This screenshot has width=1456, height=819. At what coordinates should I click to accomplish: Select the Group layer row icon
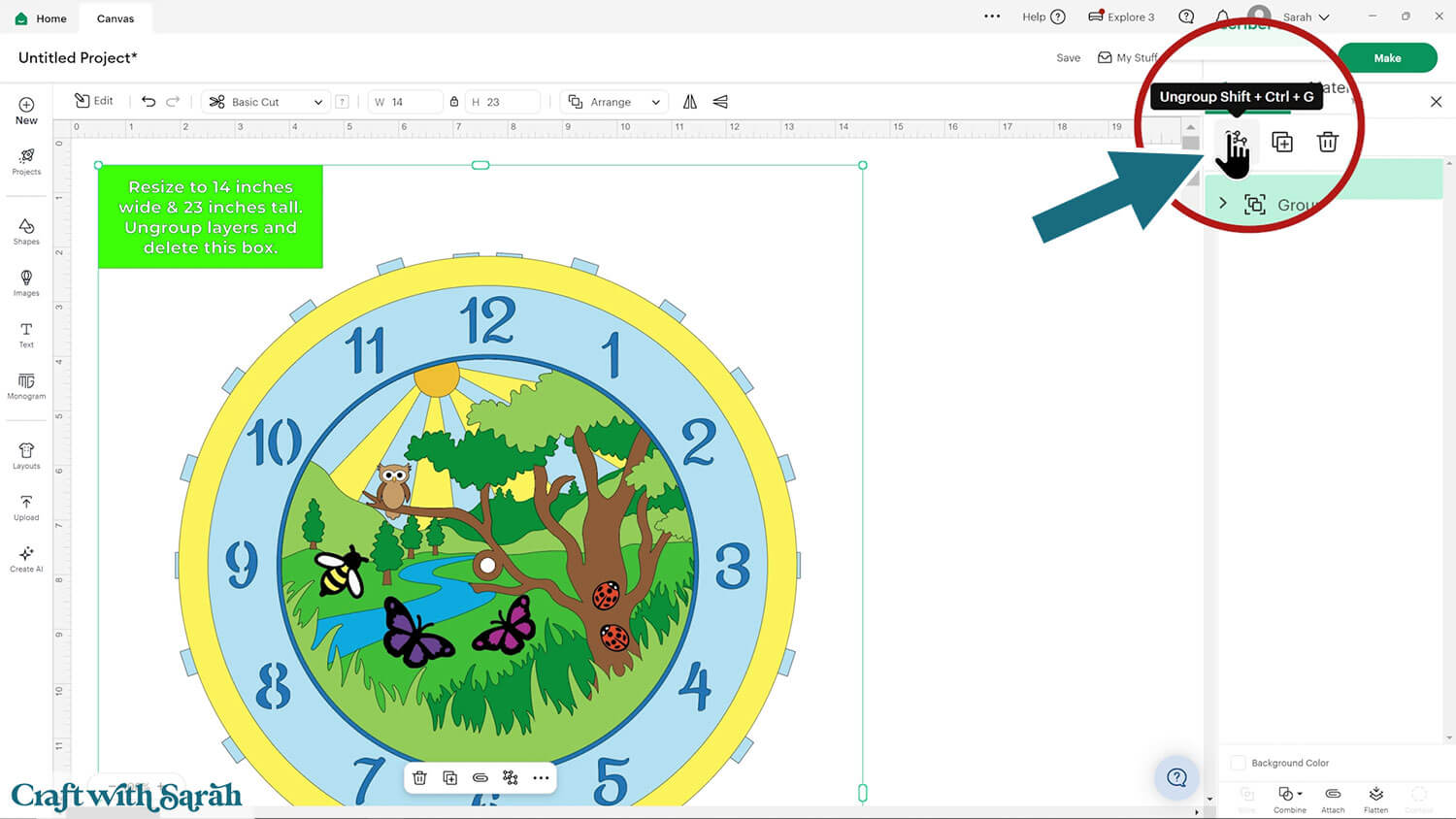(1255, 204)
